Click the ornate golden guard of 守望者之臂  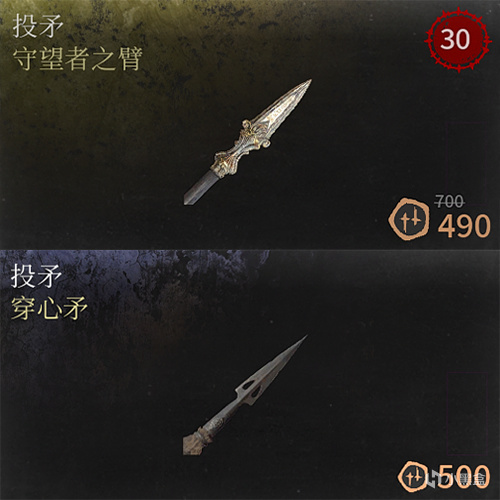click(x=243, y=147)
